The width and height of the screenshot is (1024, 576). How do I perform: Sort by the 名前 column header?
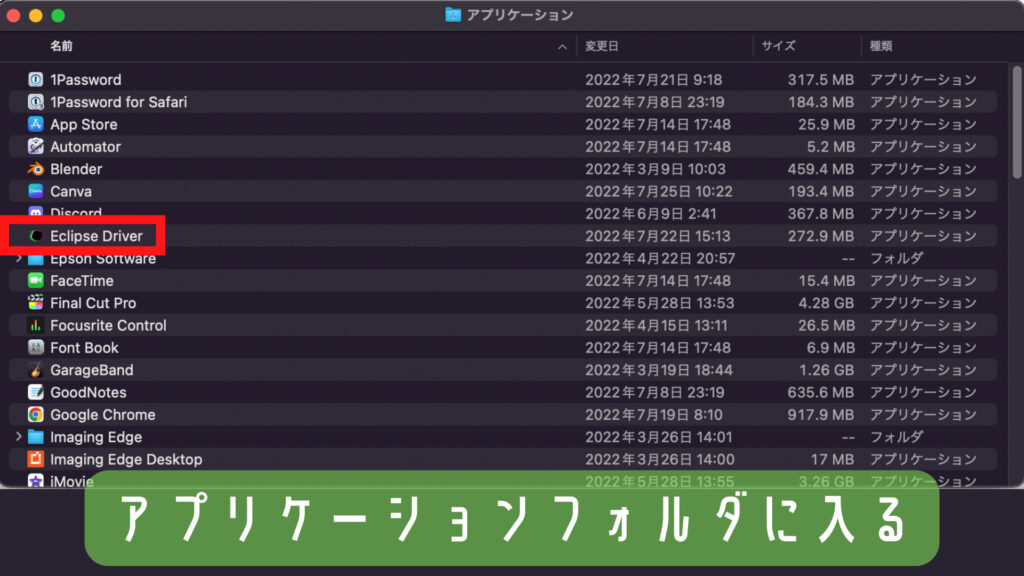coord(61,46)
